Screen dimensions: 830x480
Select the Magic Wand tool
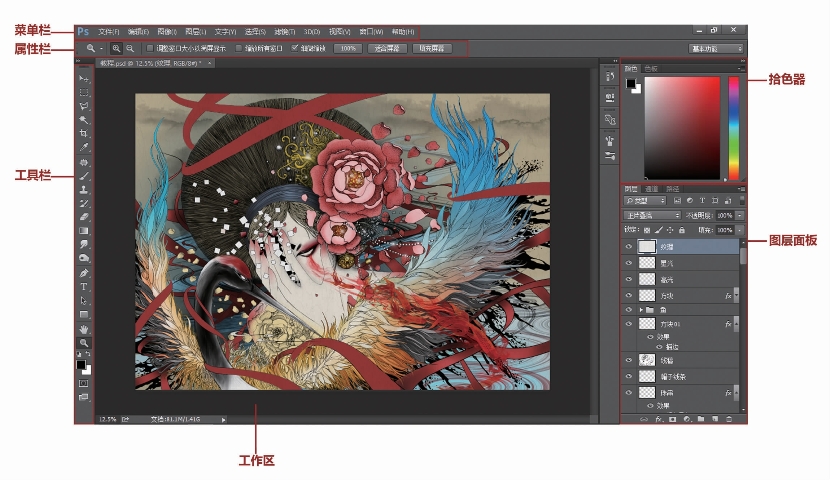click(84, 120)
